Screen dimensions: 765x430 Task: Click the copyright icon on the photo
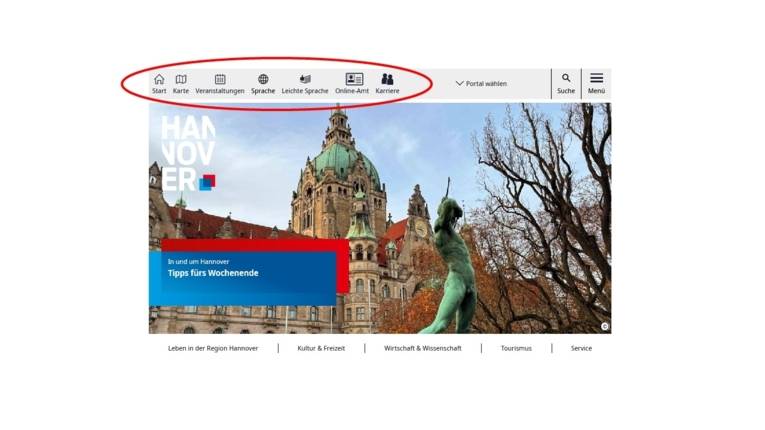click(x=604, y=326)
